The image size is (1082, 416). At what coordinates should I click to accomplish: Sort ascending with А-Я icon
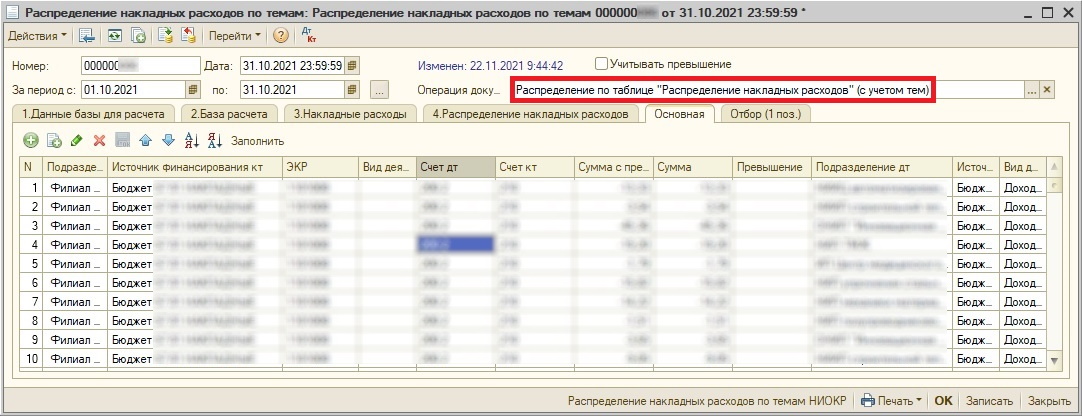coord(191,141)
